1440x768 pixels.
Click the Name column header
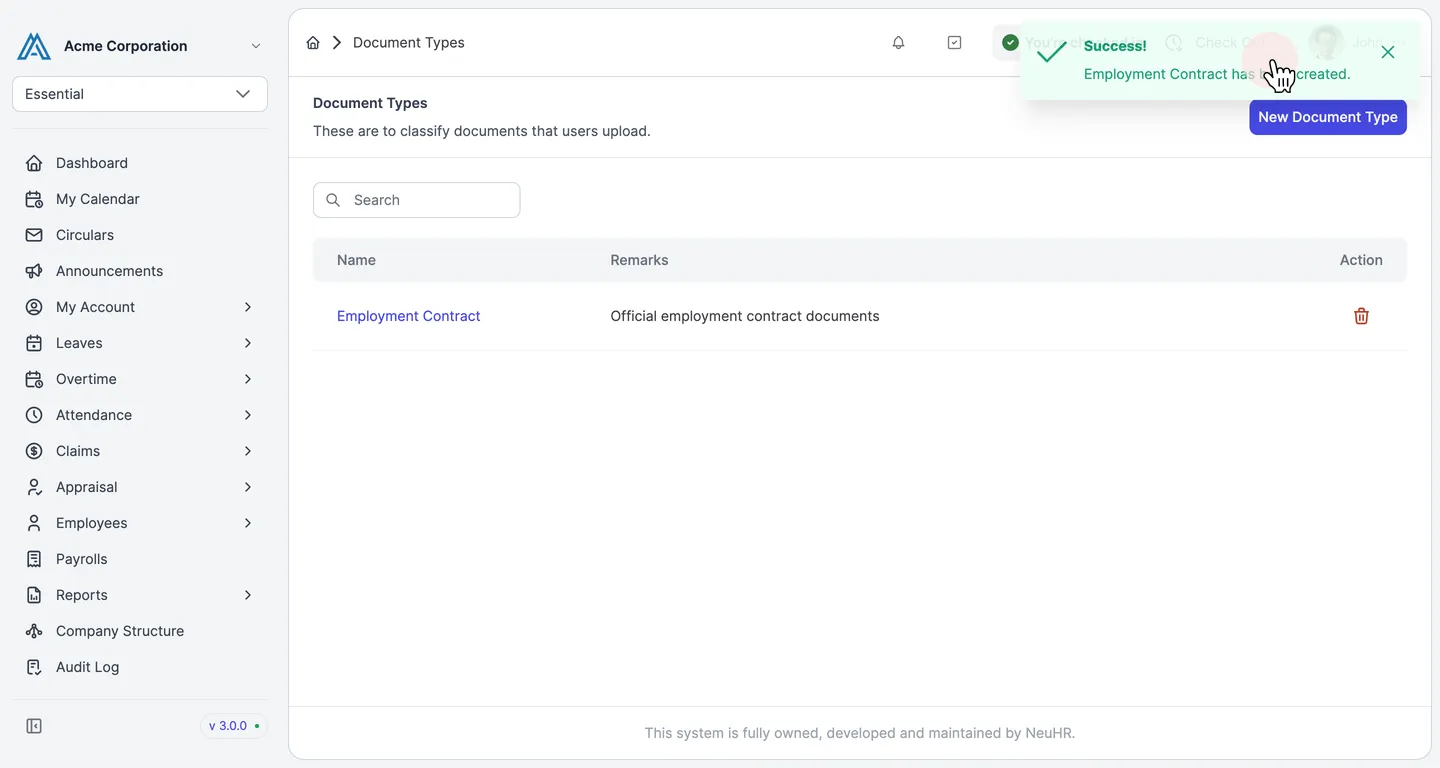tap(356, 260)
